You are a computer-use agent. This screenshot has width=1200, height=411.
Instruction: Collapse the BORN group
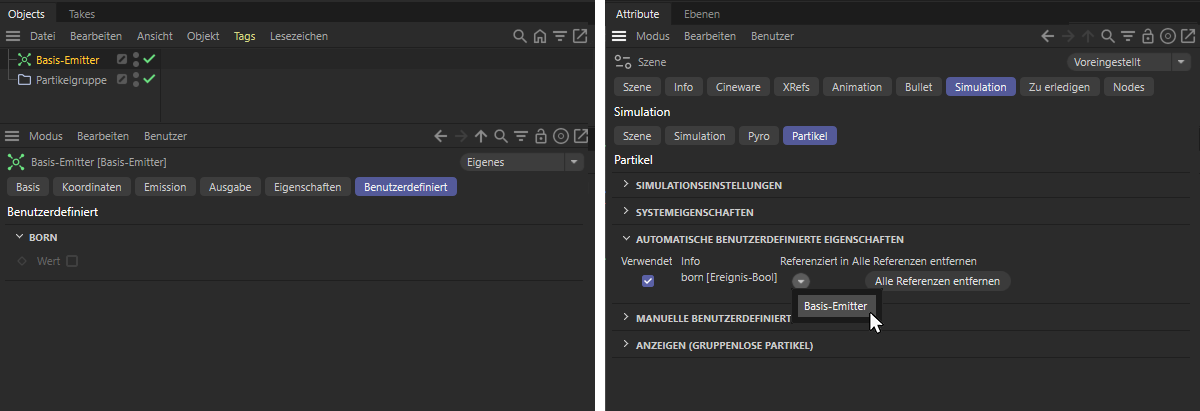click(x=36, y=238)
